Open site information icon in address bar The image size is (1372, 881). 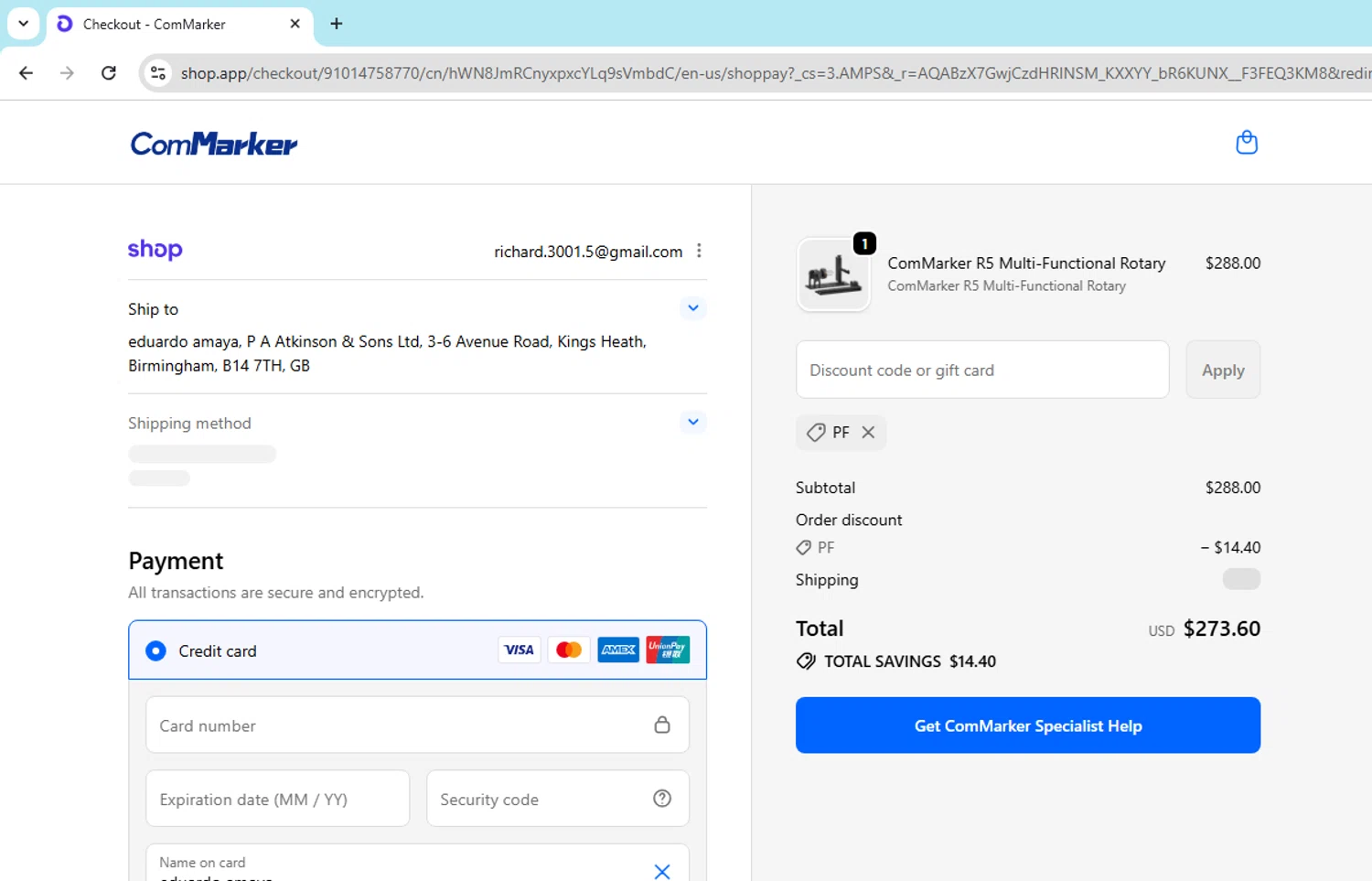[x=158, y=73]
